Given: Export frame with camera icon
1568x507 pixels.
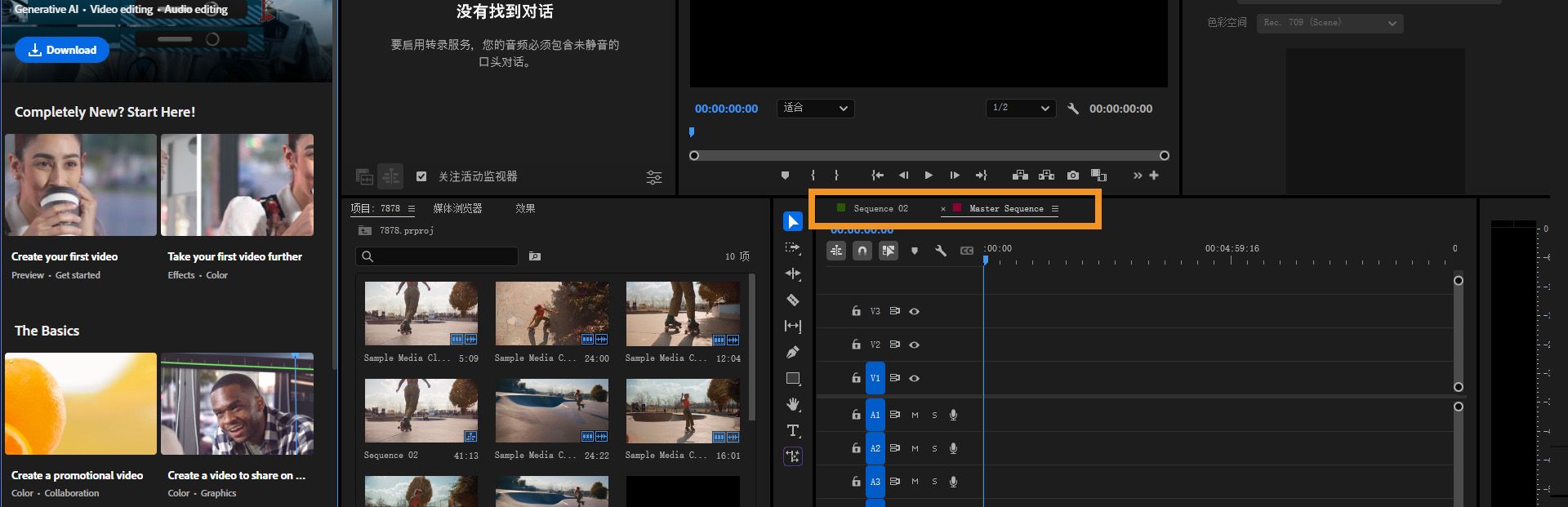Looking at the screenshot, I should click(x=1073, y=176).
